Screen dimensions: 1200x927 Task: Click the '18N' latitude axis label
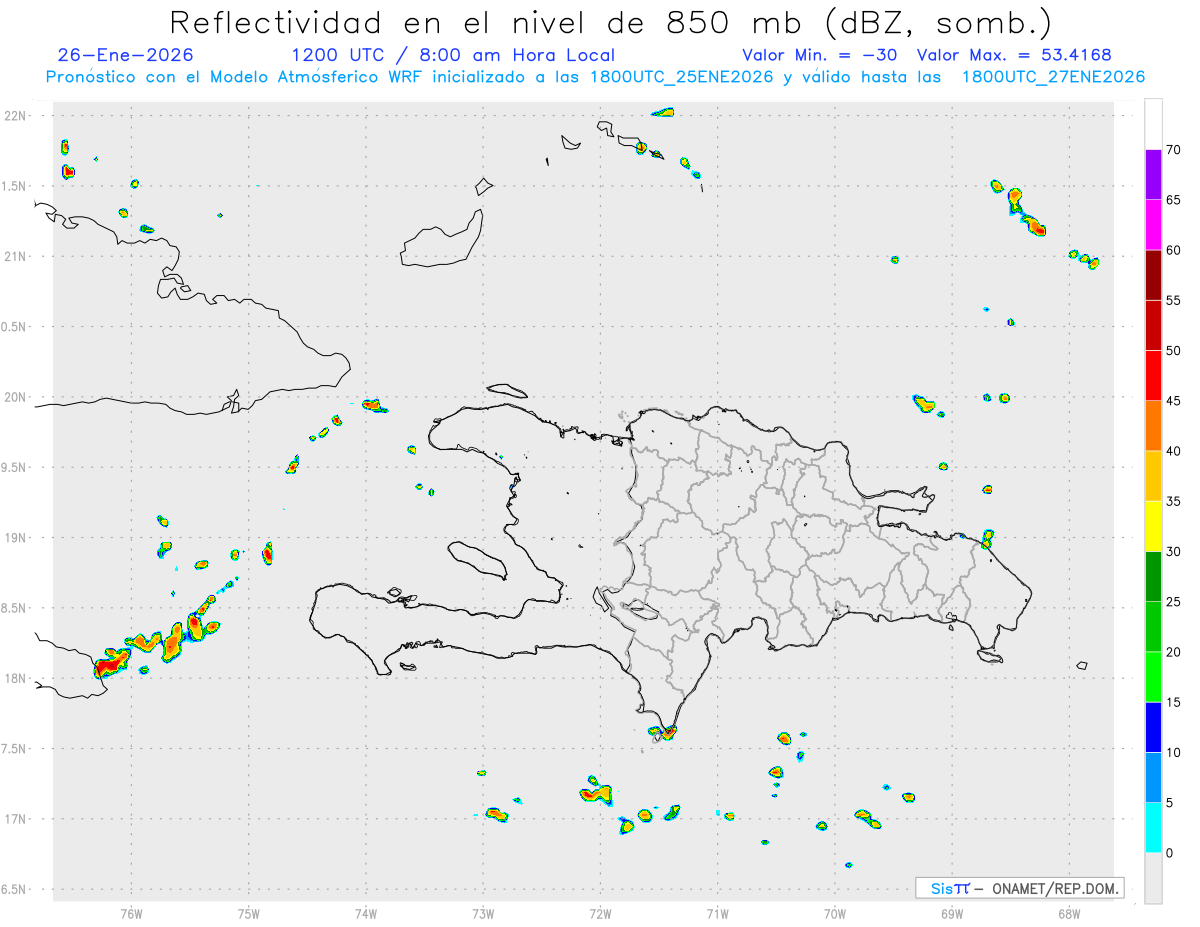coord(16,679)
